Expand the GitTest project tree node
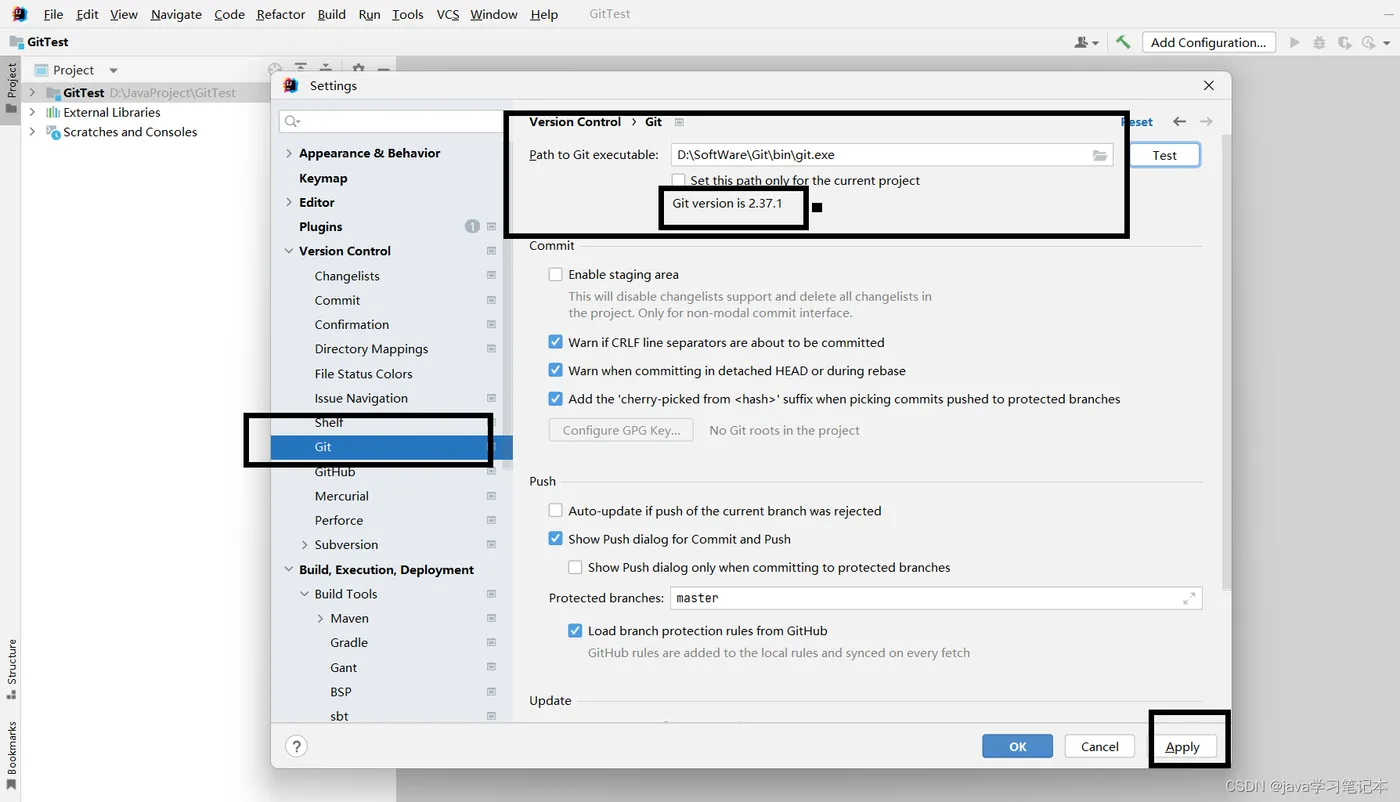Screen dimensions: 1400x802 point(33,92)
